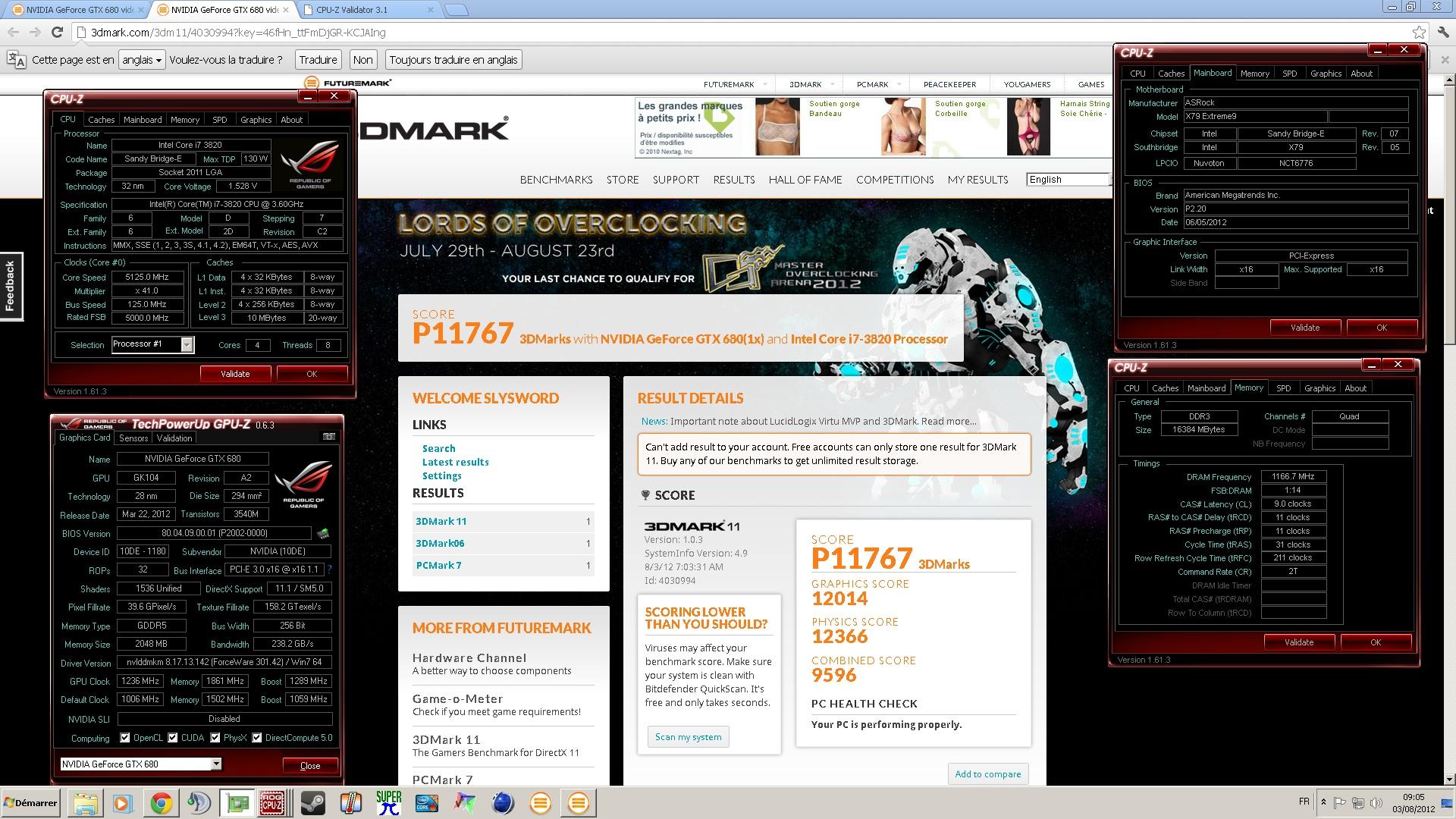Toggle the OpenCL checkbox in GPU-Z
Screen dimensions: 1456x819
pyautogui.click(x=125, y=738)
